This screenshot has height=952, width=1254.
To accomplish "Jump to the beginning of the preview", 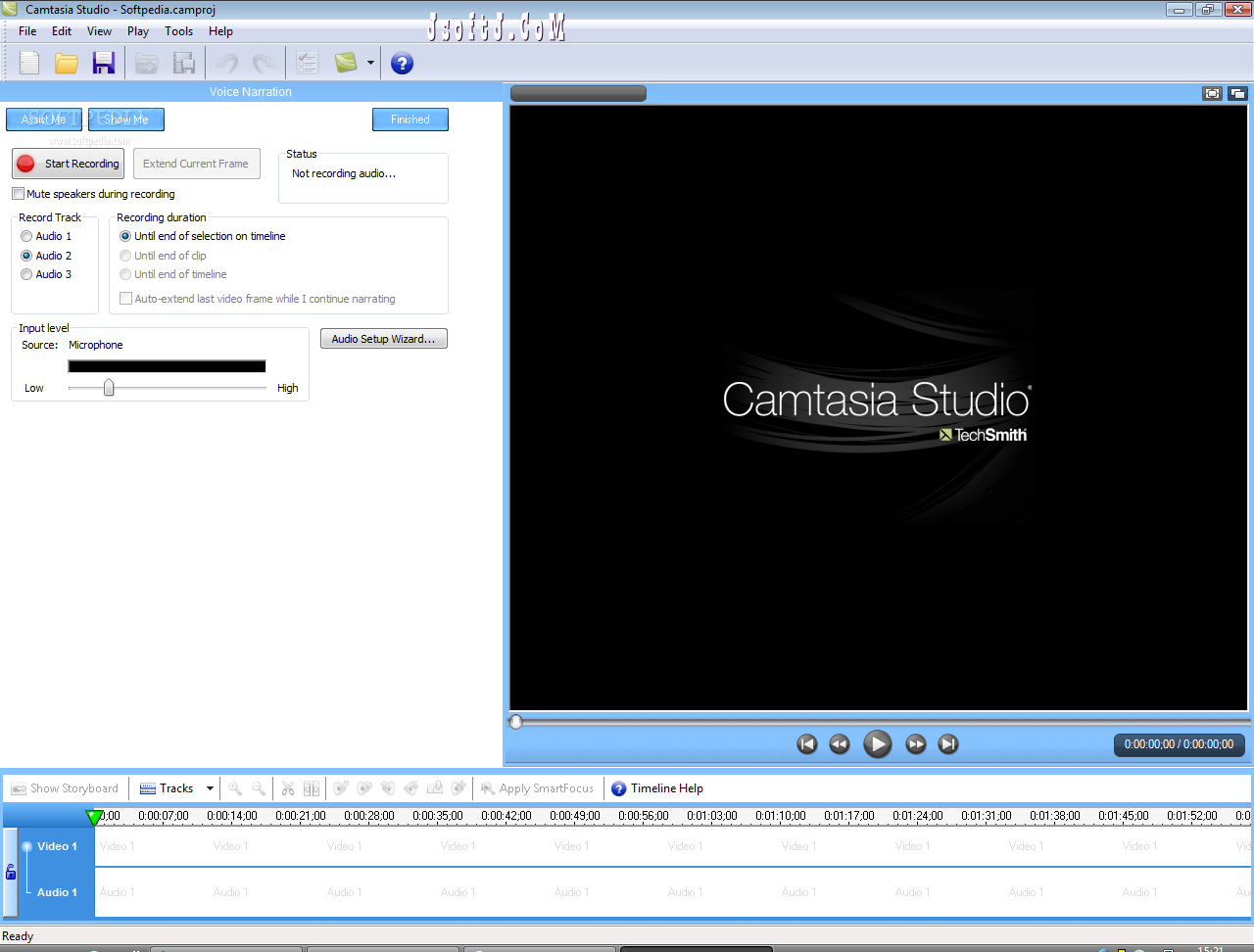I will click(807, 744).
